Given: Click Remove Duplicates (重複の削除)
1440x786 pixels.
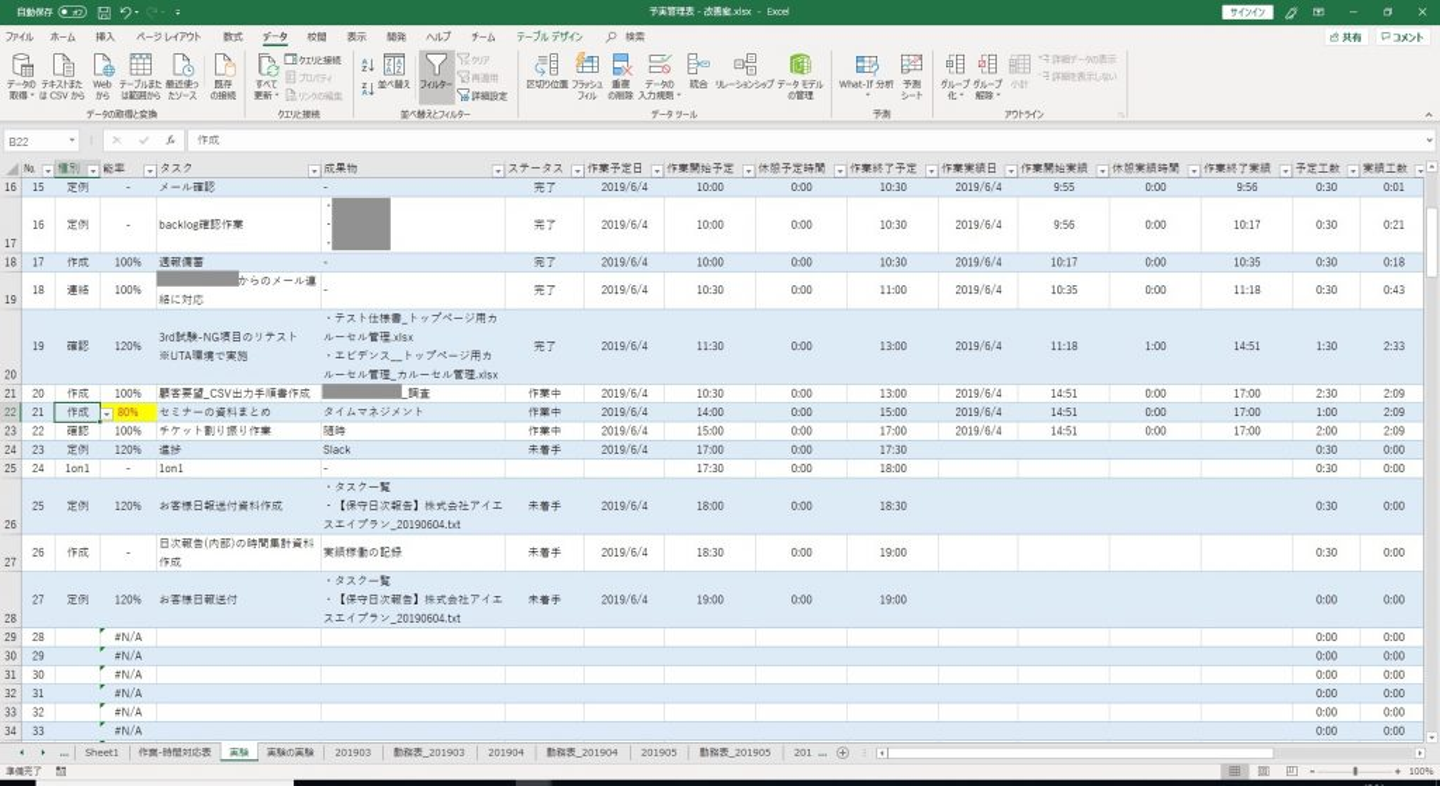Looking at the screenshot, I should (621, 77).
